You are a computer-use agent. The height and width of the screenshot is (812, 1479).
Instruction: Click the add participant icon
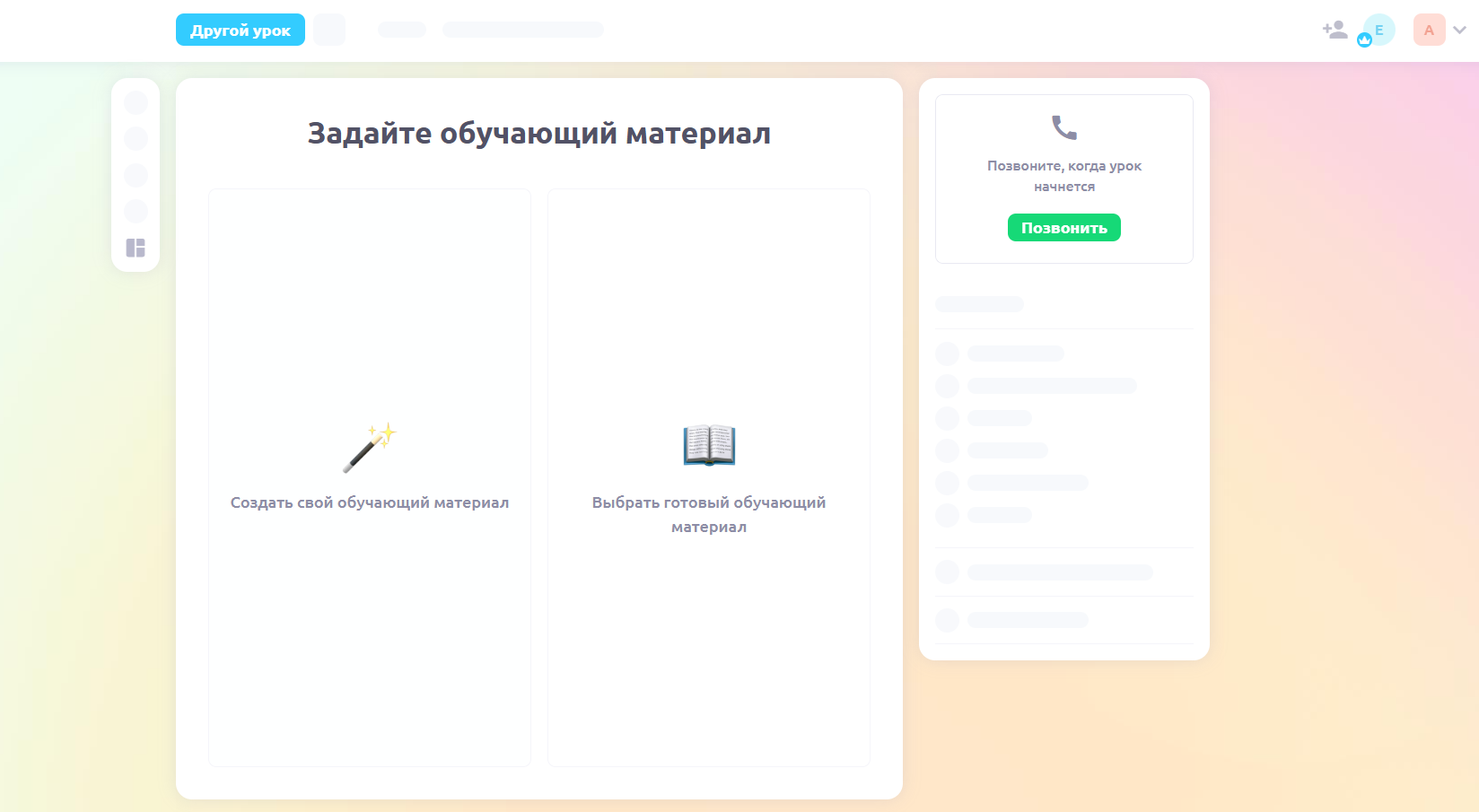click(1335, 30)
